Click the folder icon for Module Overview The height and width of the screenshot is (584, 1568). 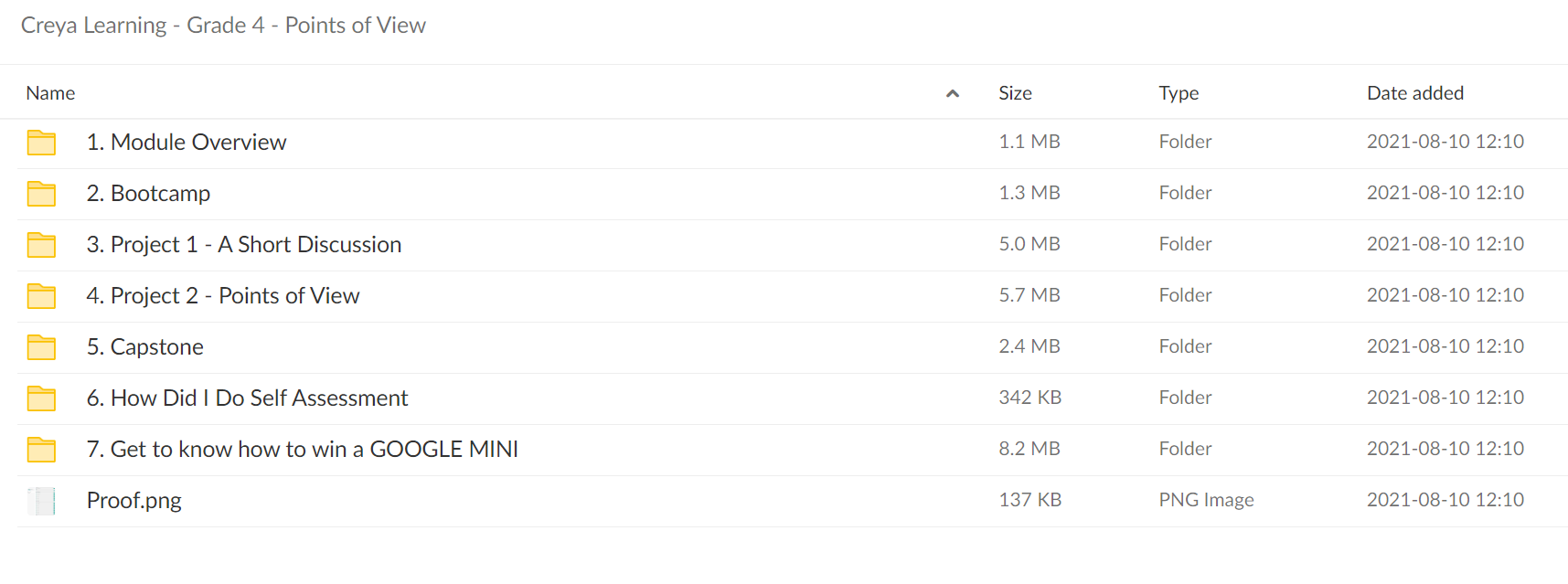[41, 143]
